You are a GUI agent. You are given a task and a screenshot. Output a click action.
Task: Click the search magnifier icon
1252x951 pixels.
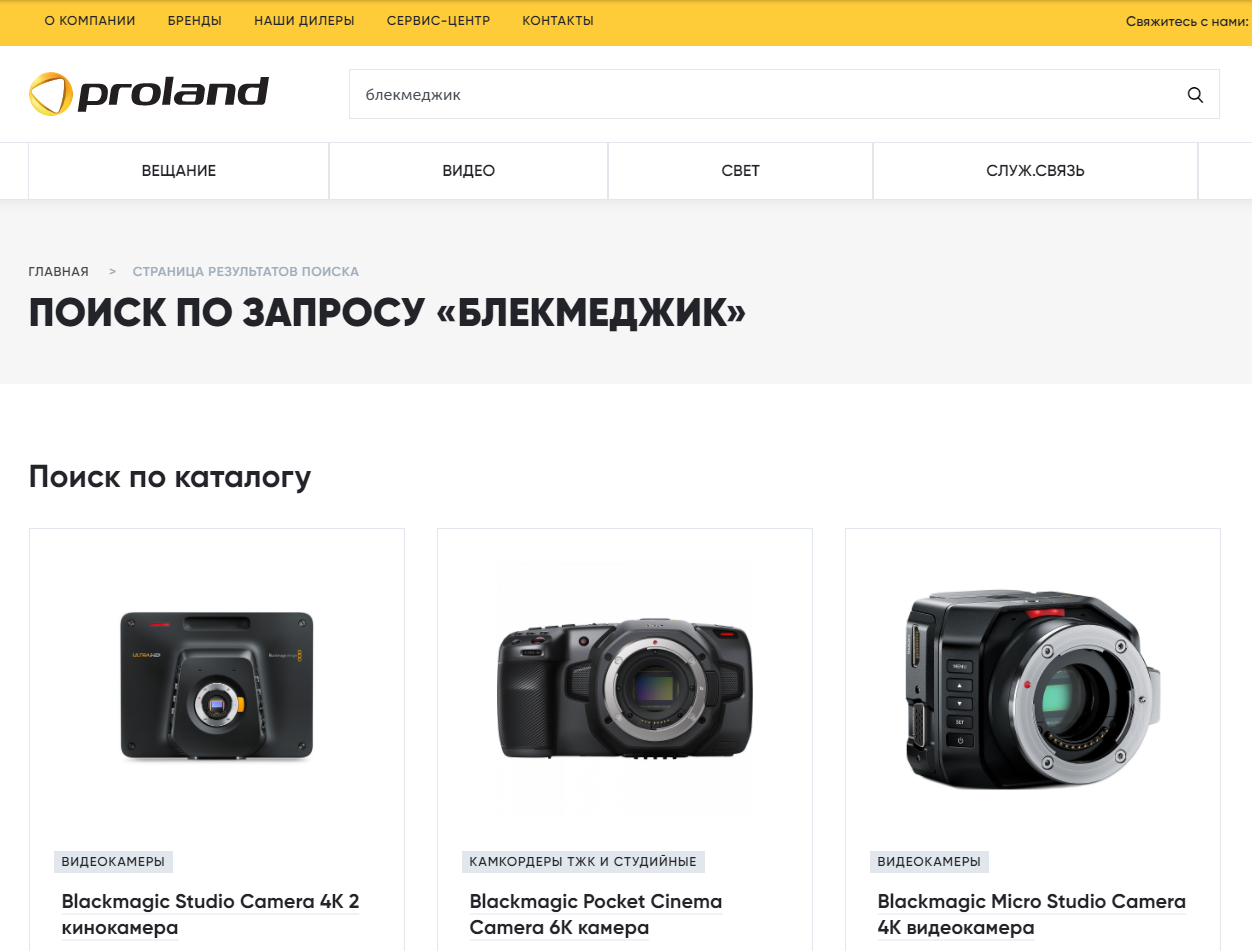point(1195,95)
